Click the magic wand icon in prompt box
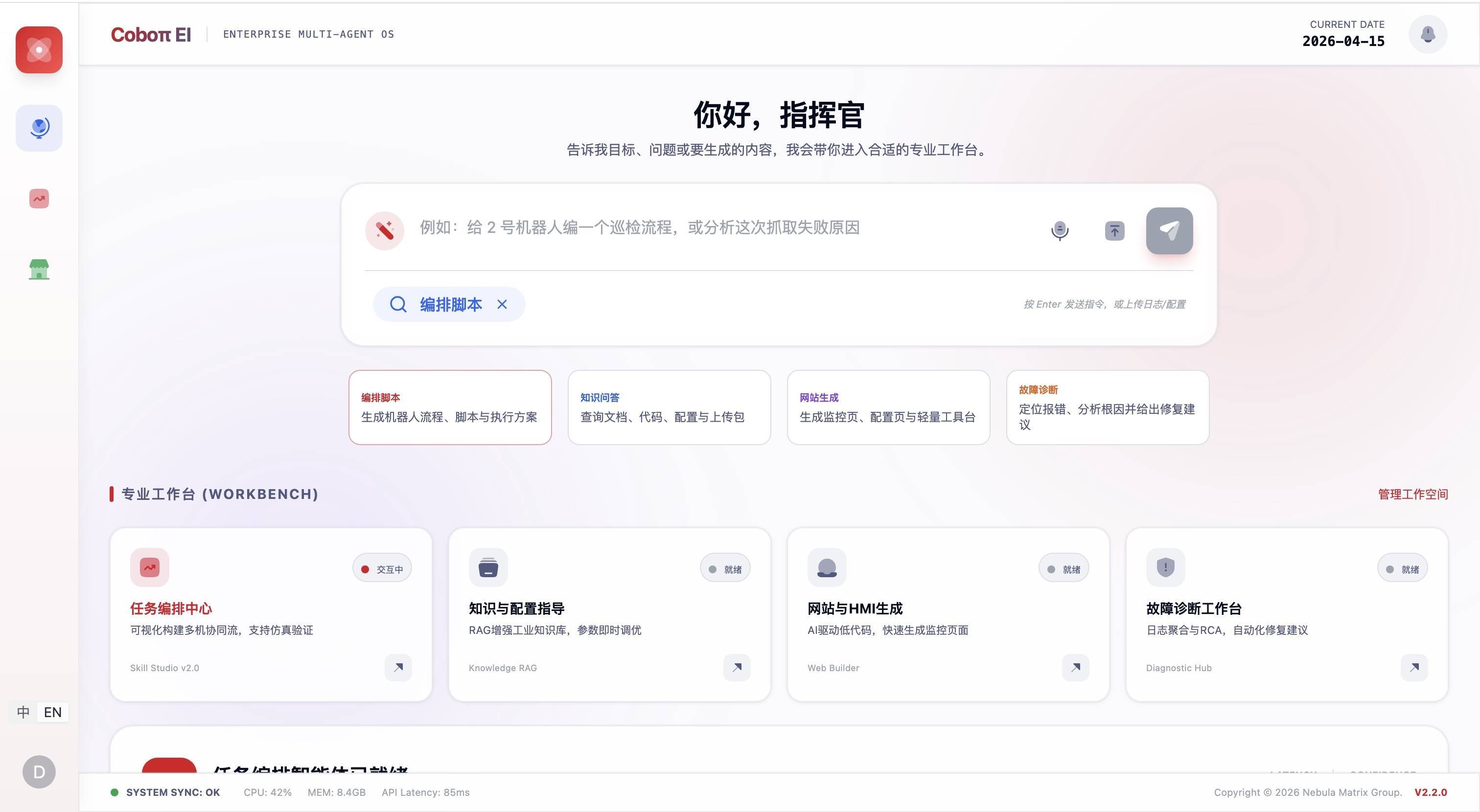Viewport: 1480px width, 812px height. coord(384,231)
